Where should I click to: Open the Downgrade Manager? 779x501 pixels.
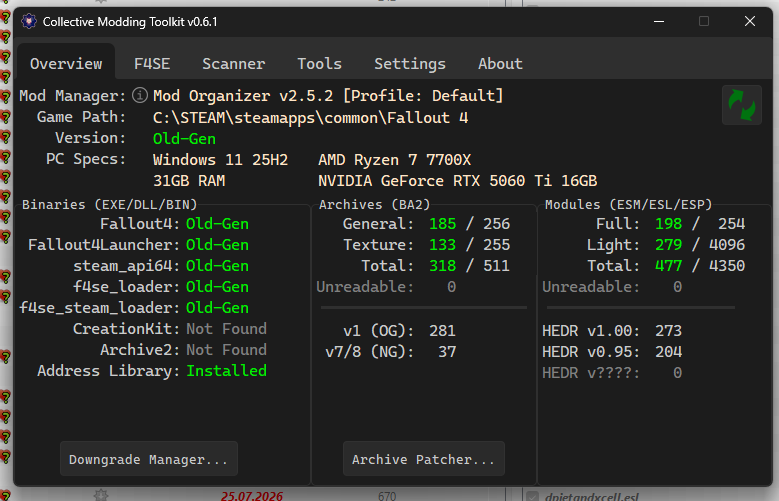tap(149, 459)
